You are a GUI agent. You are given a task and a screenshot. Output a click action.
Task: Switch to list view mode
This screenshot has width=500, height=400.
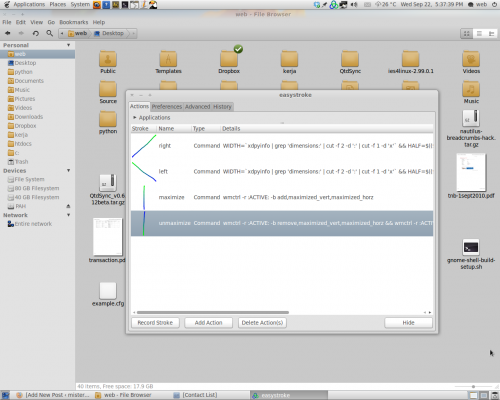coord(479,33)
